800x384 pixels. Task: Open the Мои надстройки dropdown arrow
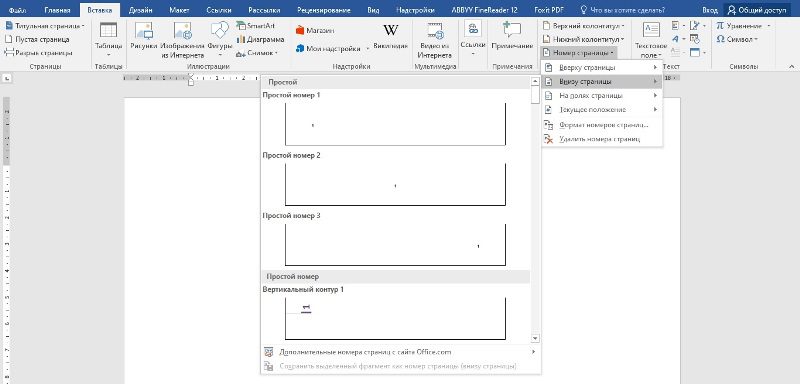(x=368, y=48)
